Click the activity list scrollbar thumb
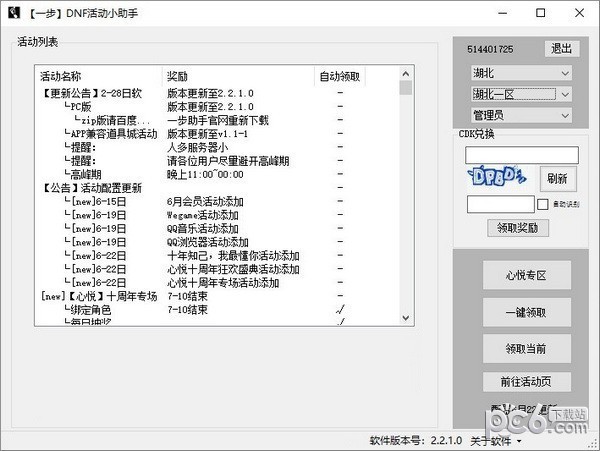Viewport: 600px width, 451px height. [406, 88]
